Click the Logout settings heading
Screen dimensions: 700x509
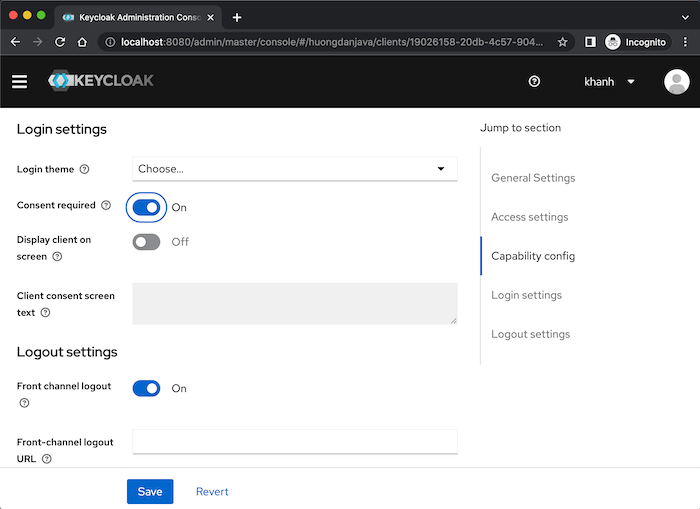pos(67,352)
